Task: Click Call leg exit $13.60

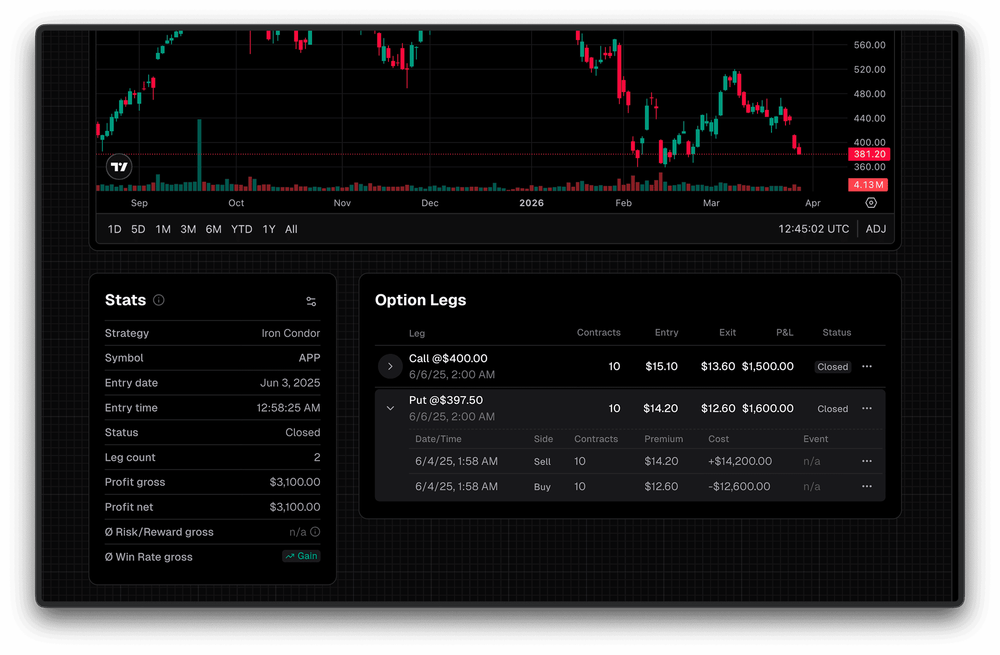Action: click(717, 366)
